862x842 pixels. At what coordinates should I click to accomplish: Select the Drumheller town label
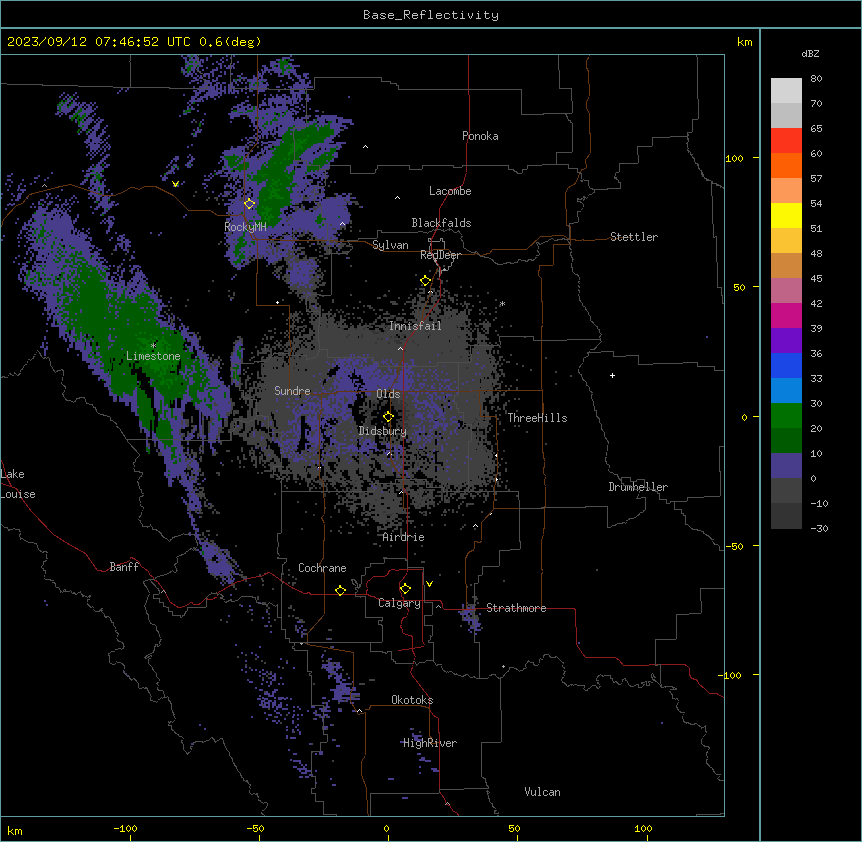(638, 487)
